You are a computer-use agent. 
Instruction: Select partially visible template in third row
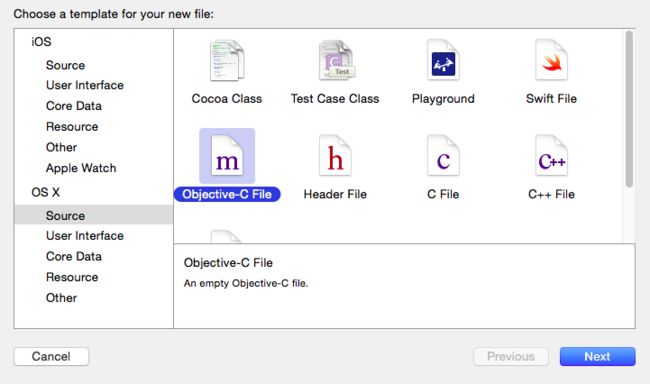coord(226,236)
